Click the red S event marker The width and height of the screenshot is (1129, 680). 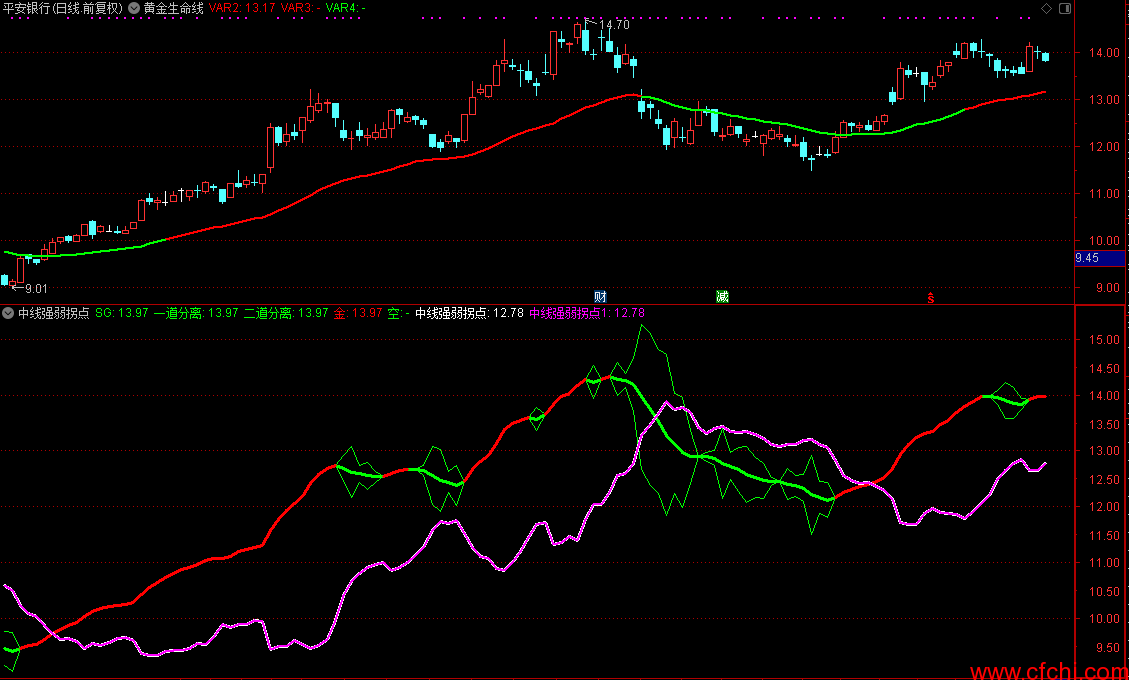tap(930, 298)
